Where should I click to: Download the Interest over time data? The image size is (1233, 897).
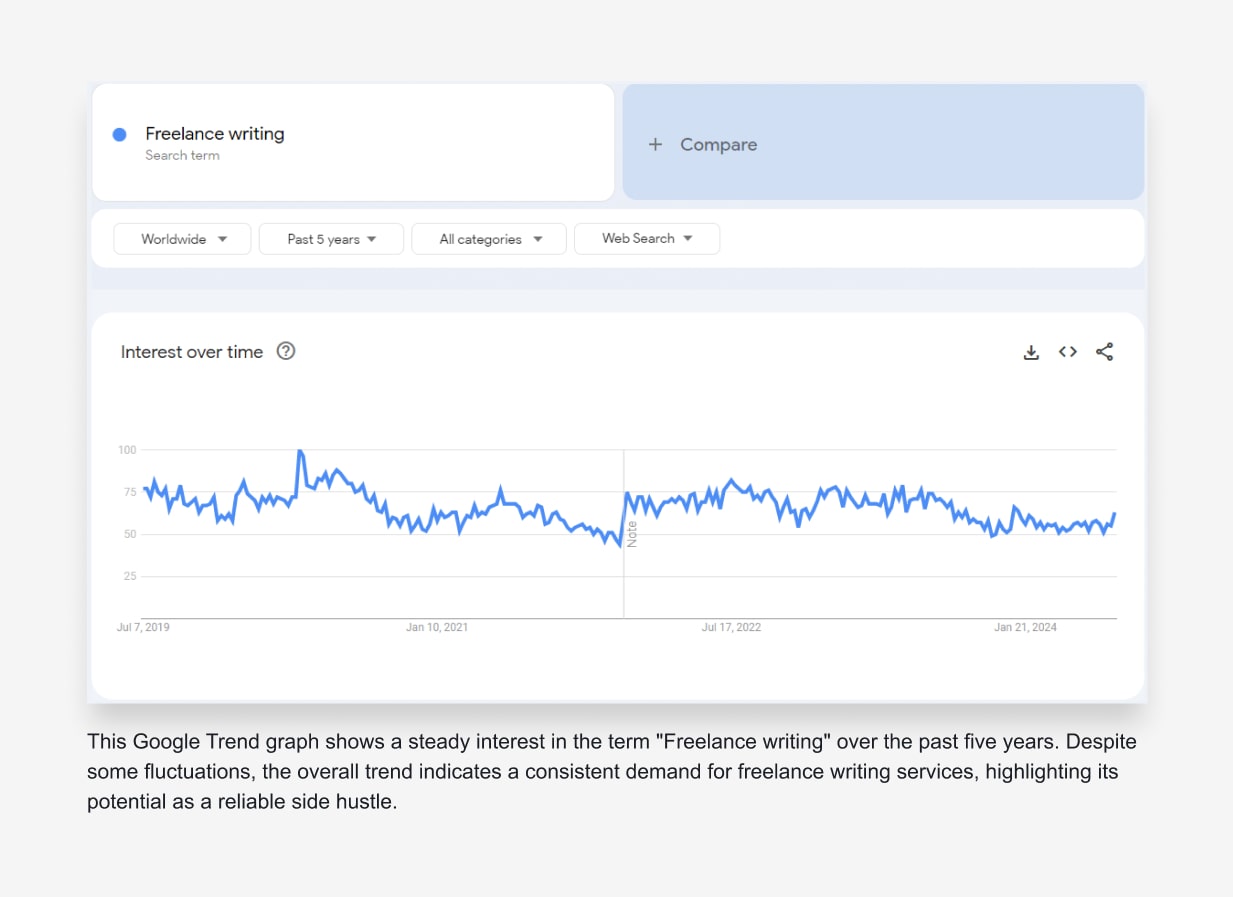pyautogui.click(x=1031, y=352)
